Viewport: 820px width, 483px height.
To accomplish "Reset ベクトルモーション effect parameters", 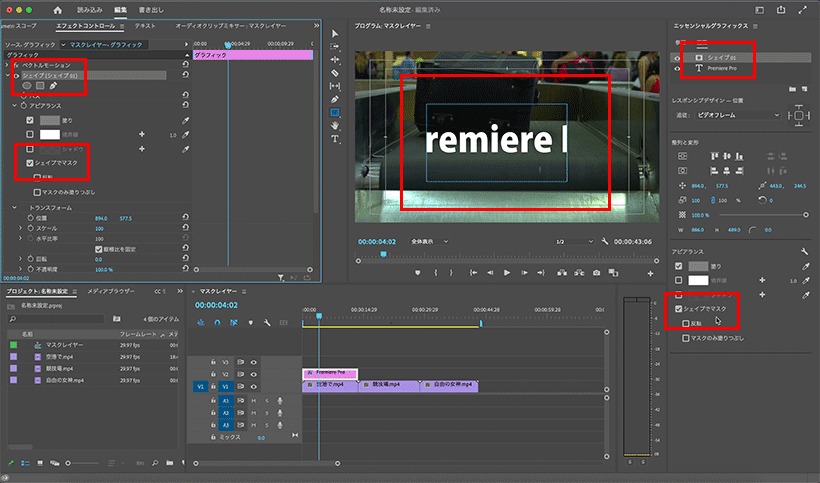I will tap(185, 64).
